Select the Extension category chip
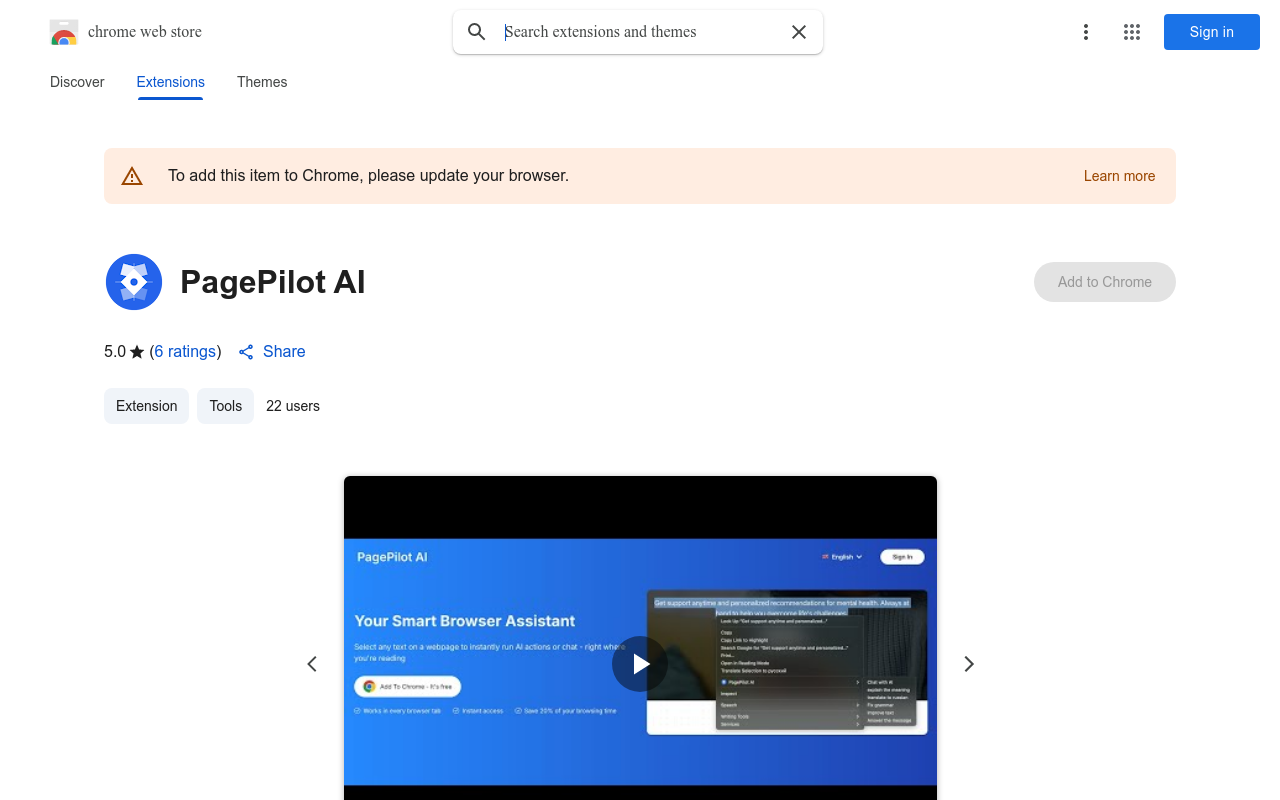Viewport: 1280px width, 800px height. (146, 406)
